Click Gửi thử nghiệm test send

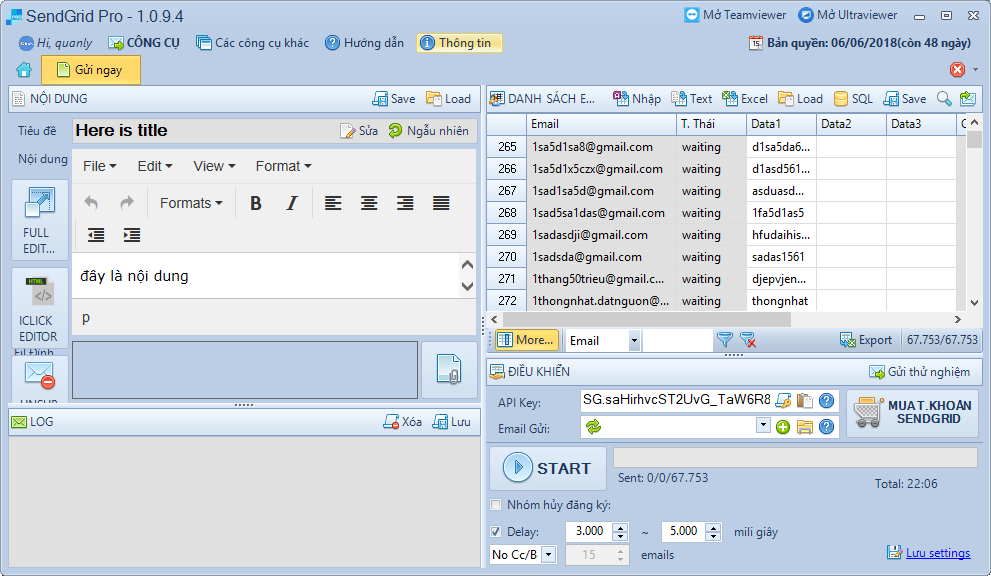920,372
